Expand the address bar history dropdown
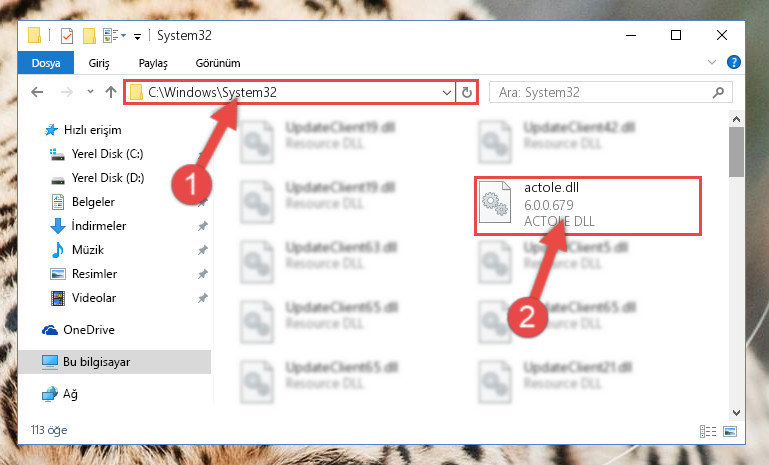 pos(446,92)
